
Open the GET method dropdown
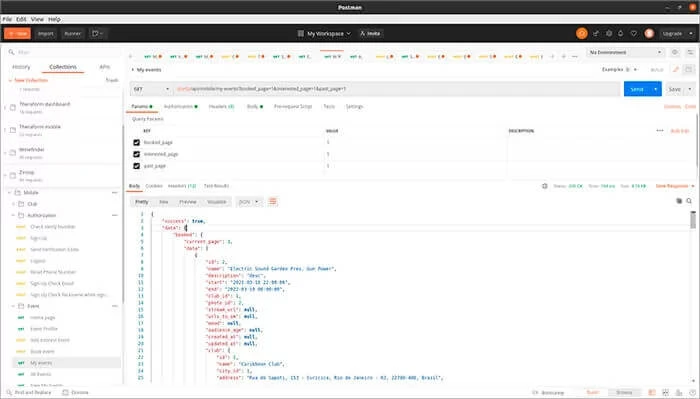click(x=151, y=89)
